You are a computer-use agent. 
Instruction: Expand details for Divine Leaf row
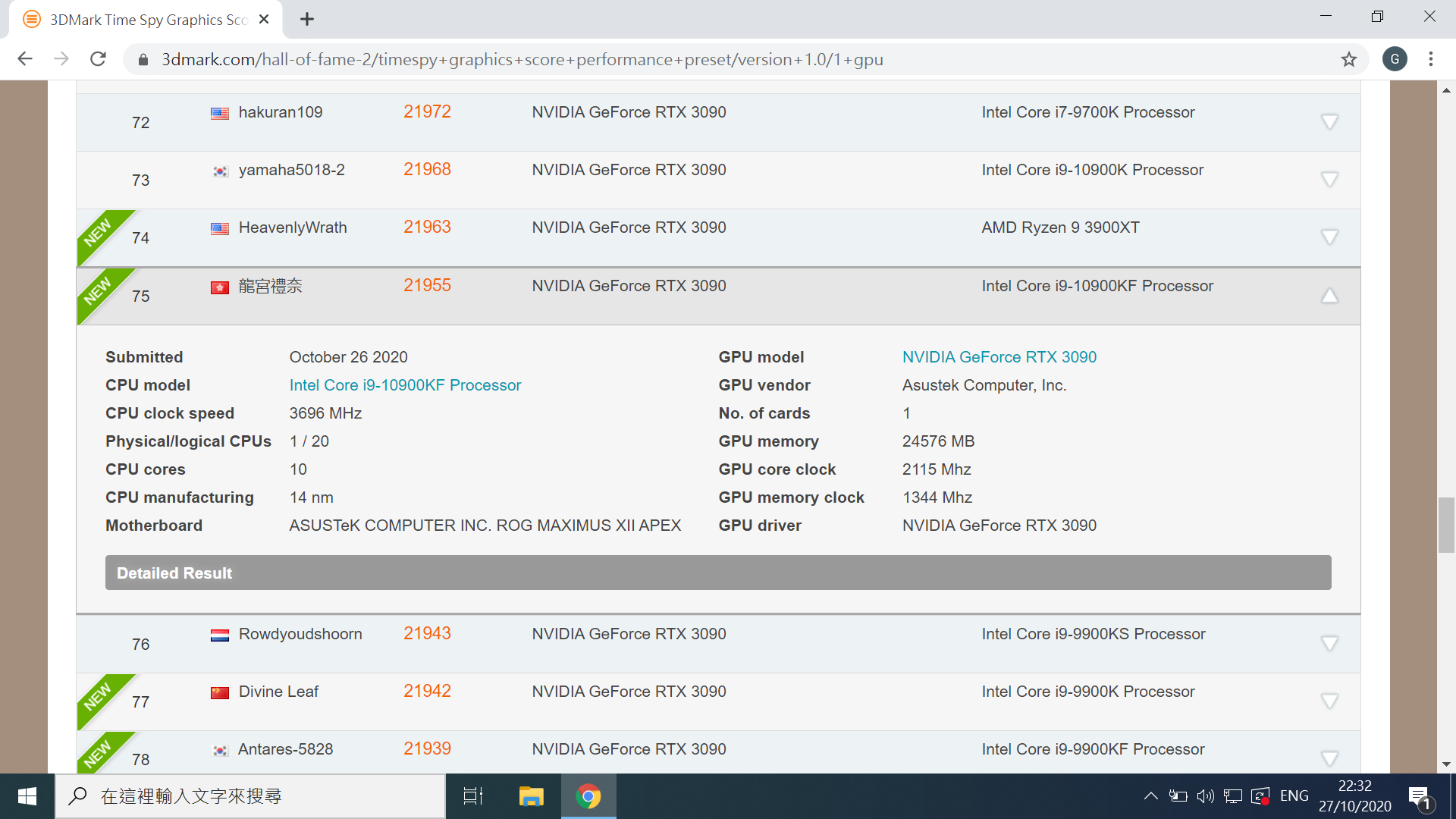[x=1329, y=701]
